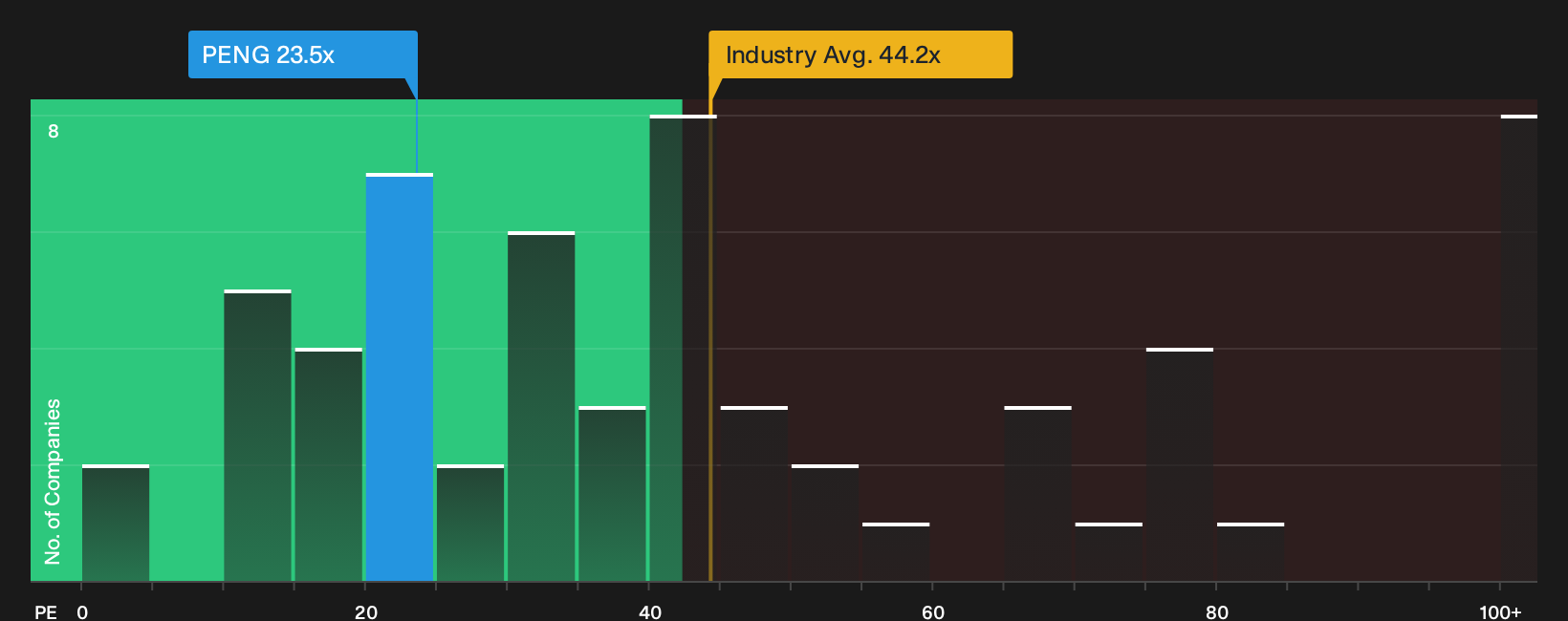1568x621 pixels.
Task: Select the highlighted blue PENG histogram bar
Action: tap(400, 377)
